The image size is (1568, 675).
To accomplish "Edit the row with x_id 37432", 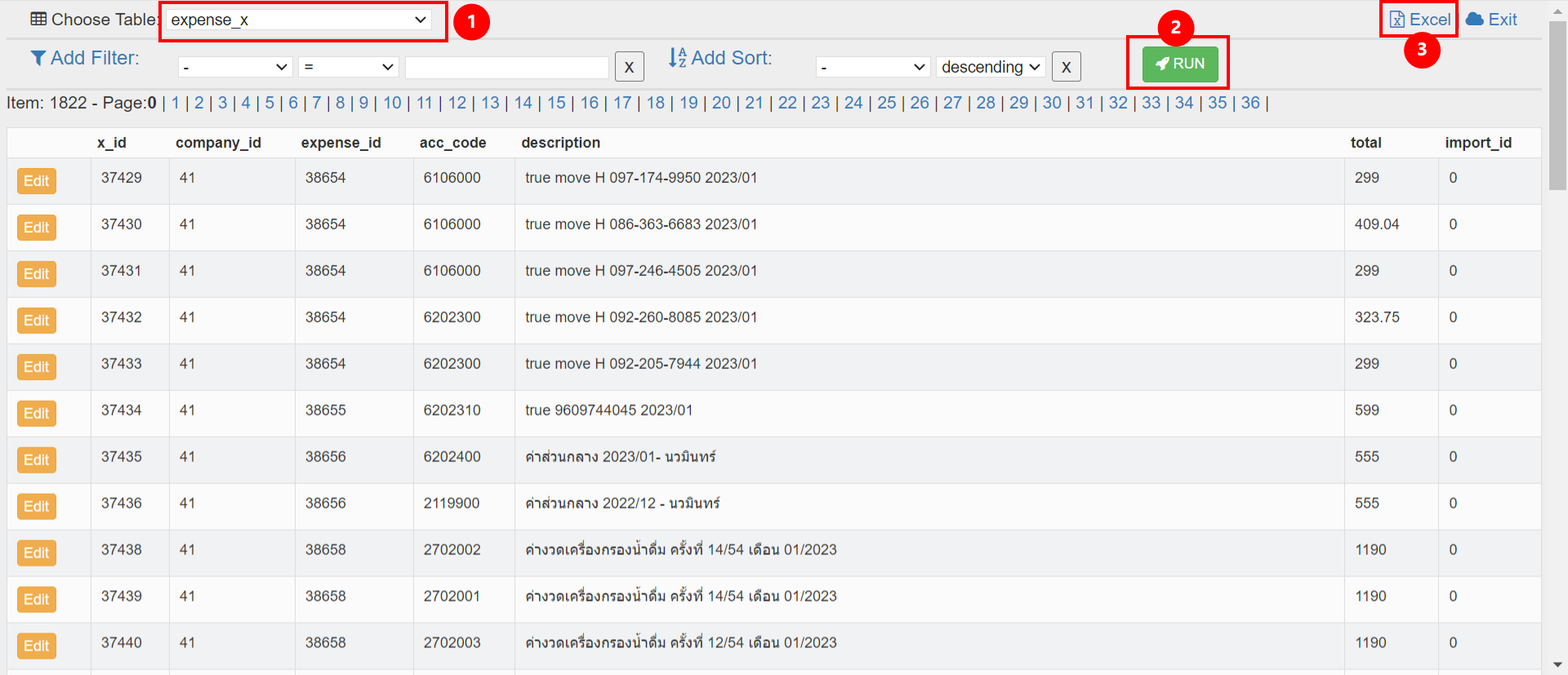I will pyautogui.click(x=37, y=321).
